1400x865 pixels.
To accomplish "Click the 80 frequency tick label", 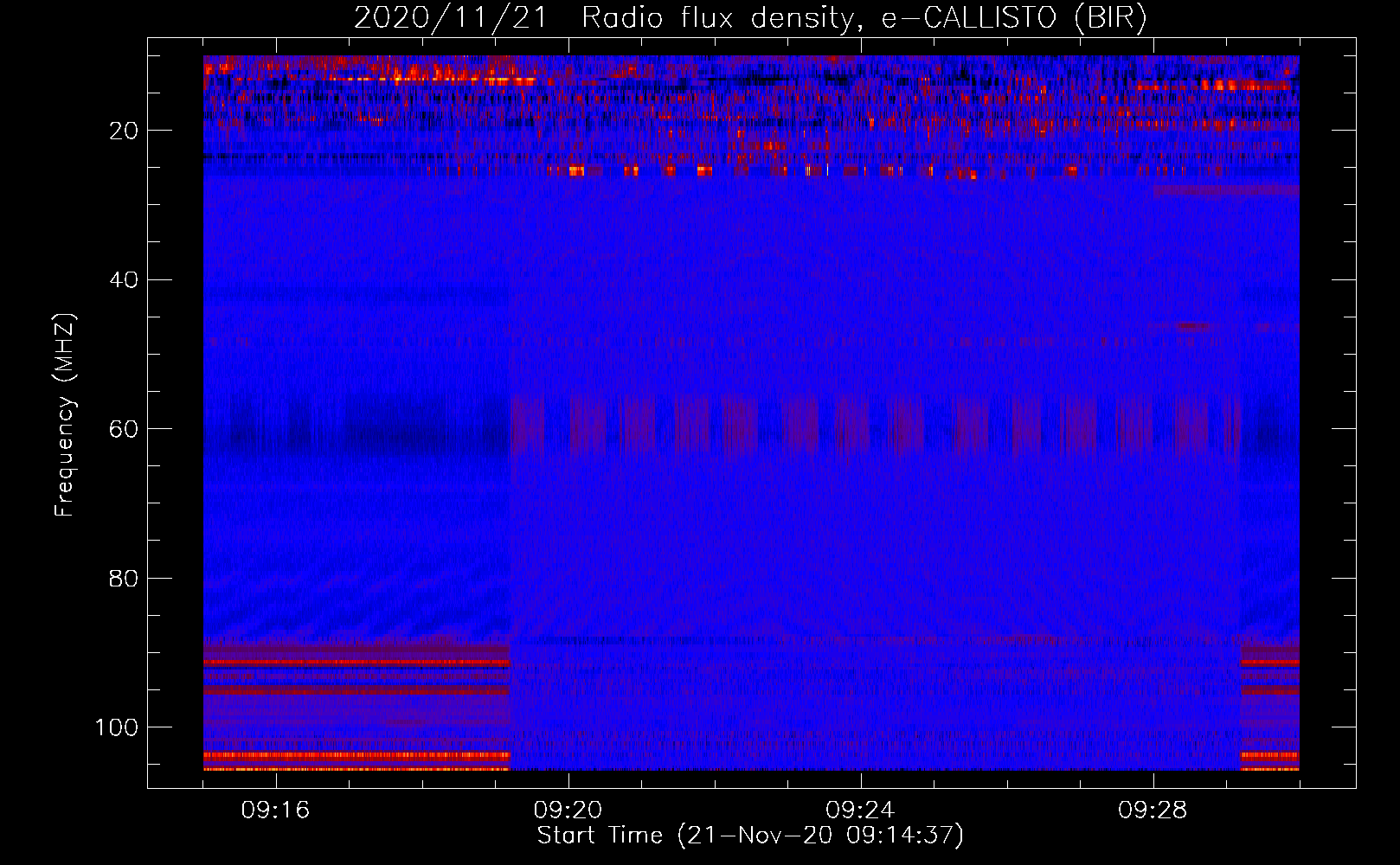I will pyautogui.click(x=124, y=579).
